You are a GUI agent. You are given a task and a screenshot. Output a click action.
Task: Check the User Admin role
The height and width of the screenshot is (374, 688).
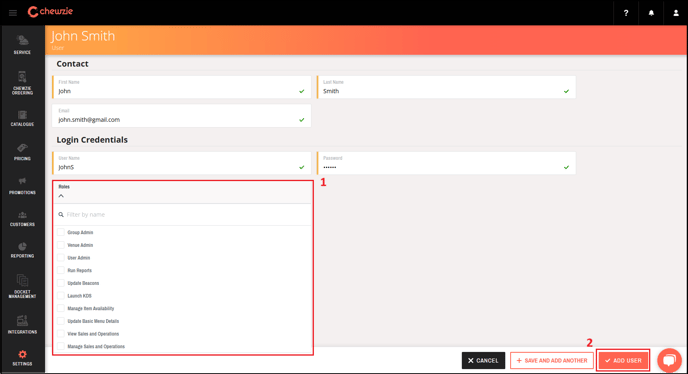coord(61,258)
